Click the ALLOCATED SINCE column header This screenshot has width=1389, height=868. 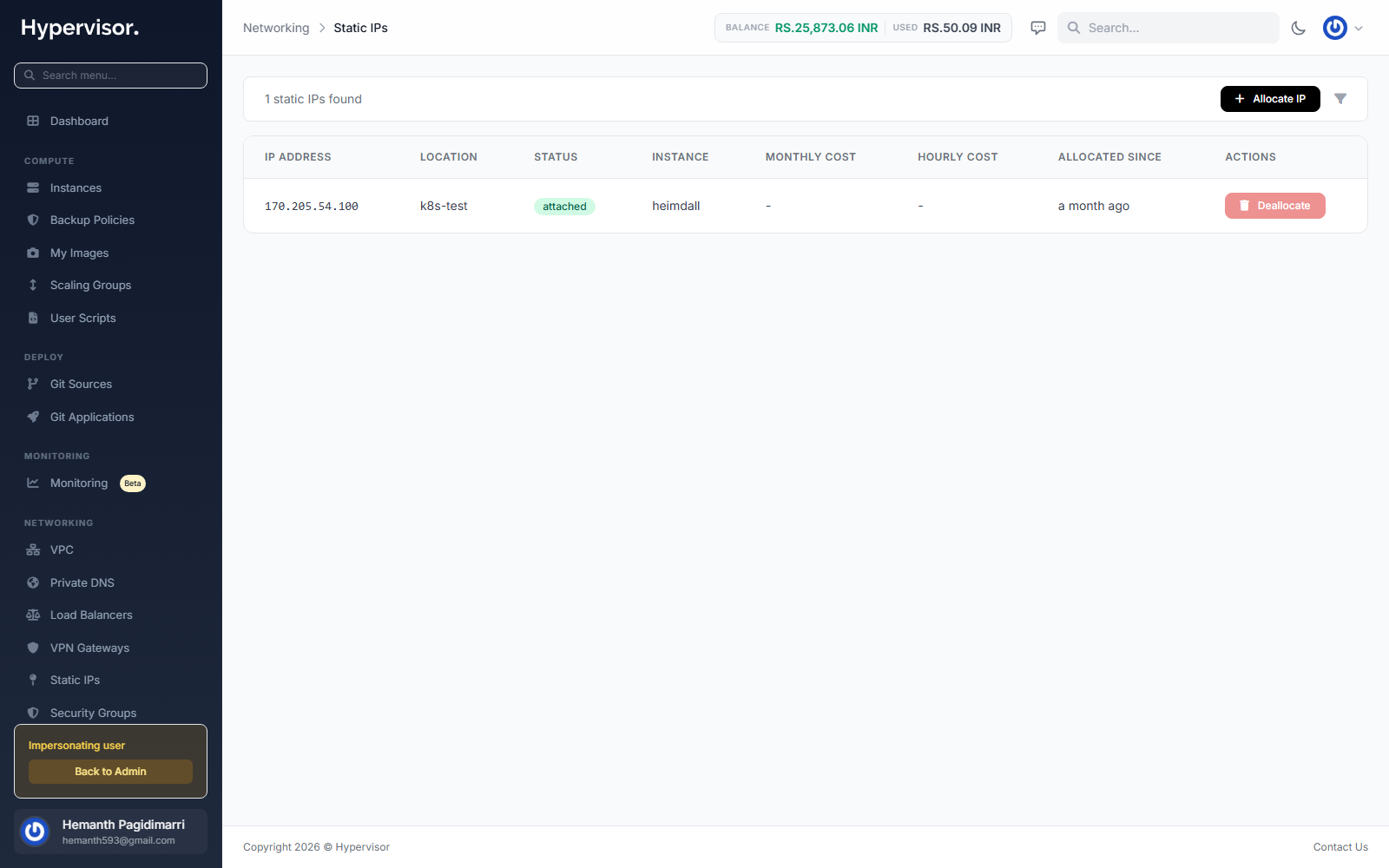coord(1109,157)
